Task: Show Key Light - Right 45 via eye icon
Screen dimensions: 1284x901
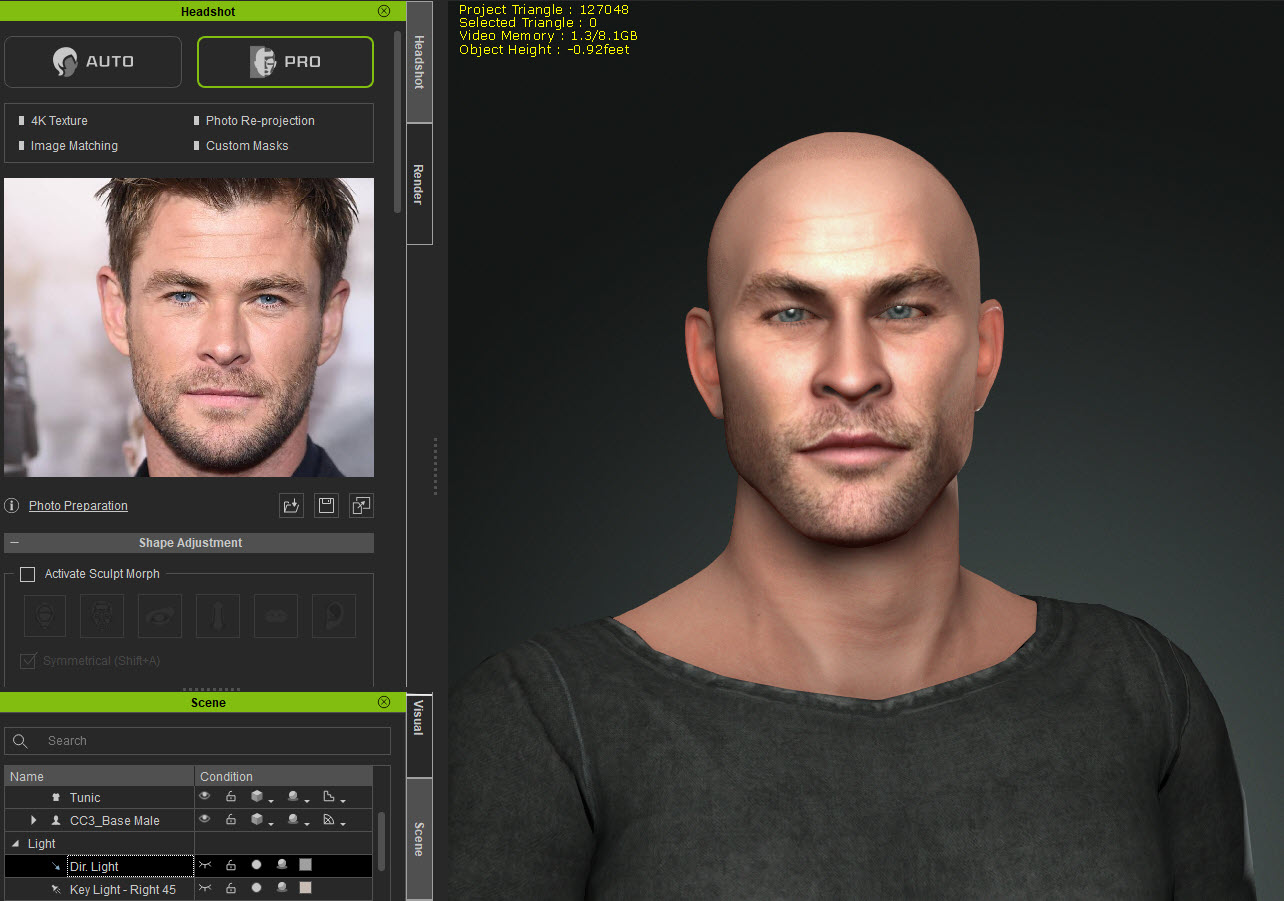Action: click(x=205, y=888)
